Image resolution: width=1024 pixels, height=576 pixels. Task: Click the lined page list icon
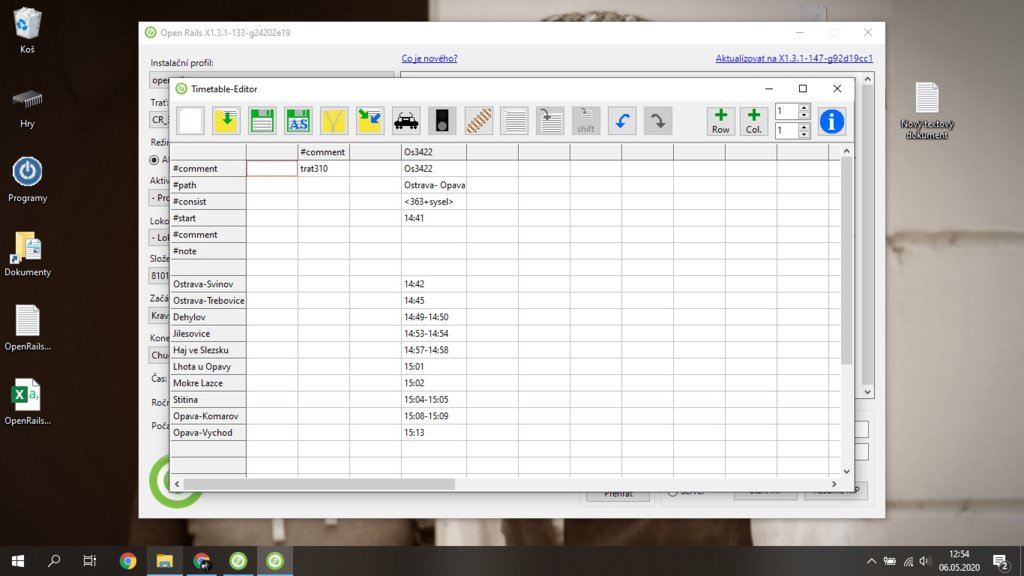515,121
